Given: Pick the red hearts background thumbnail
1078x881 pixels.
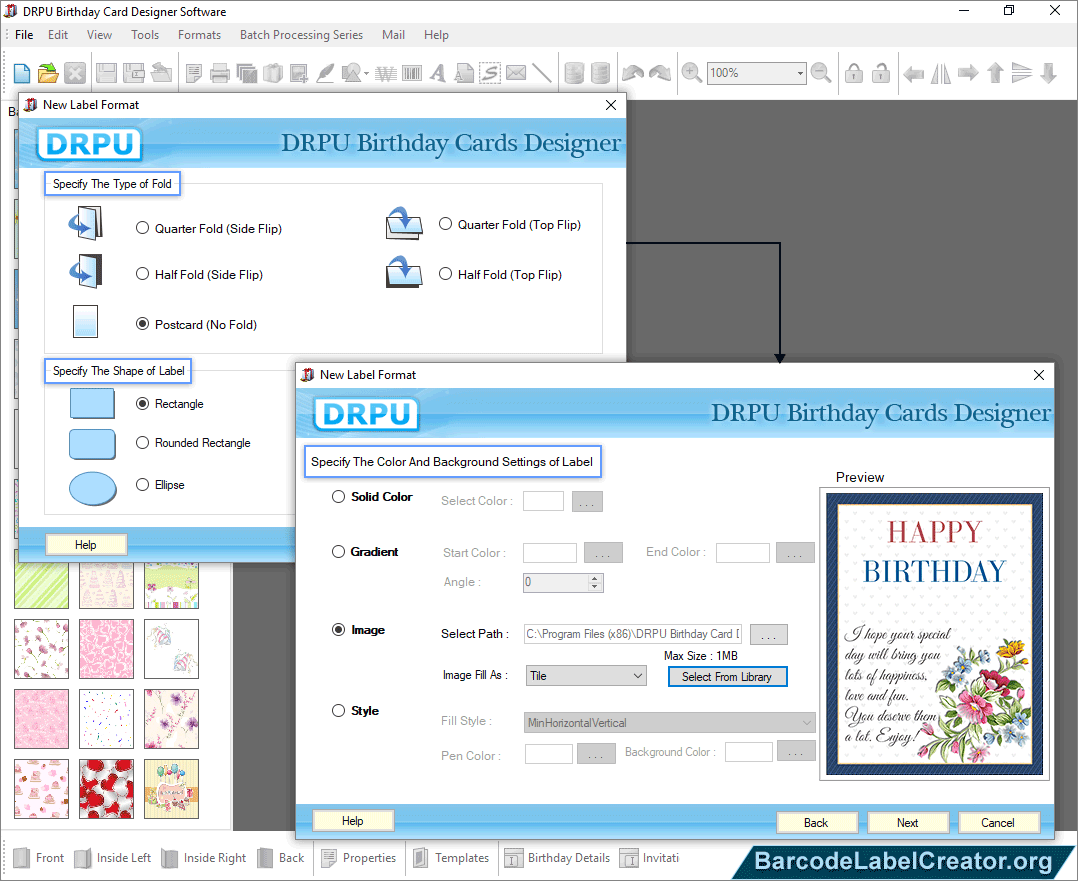Looking at the screenshot, I should 107,789.
